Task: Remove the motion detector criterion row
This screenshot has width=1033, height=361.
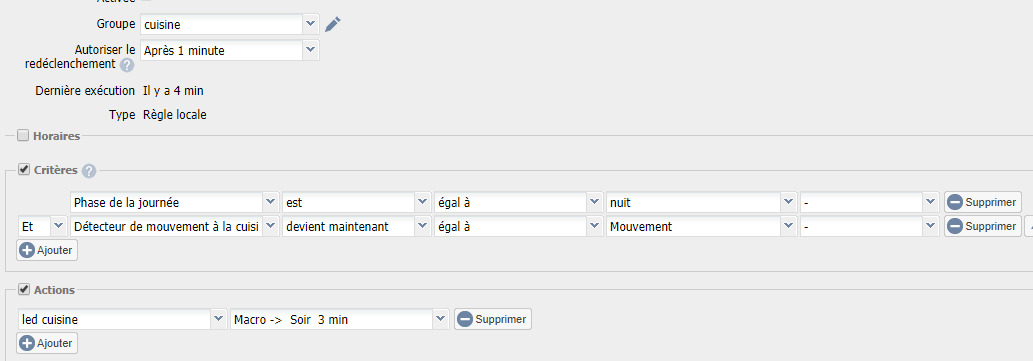Action: coord(982,226)
